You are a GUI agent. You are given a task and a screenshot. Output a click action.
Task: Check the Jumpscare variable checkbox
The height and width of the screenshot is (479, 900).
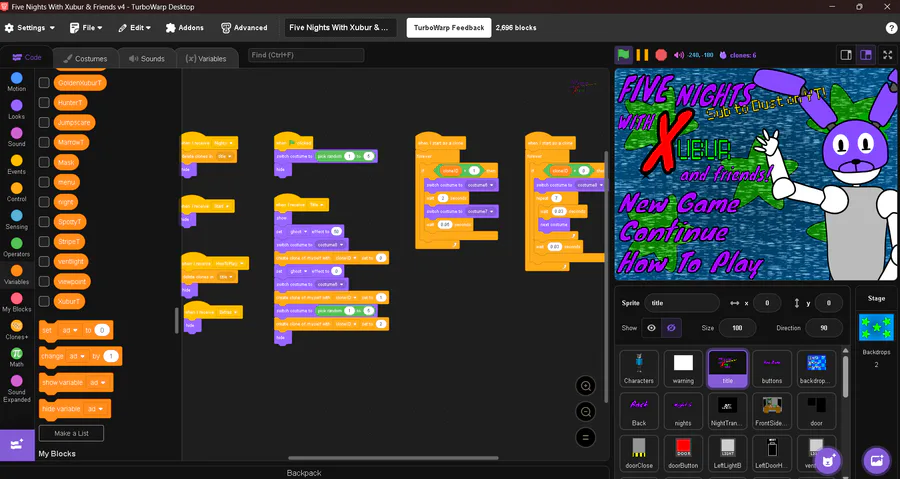[44, 122]
